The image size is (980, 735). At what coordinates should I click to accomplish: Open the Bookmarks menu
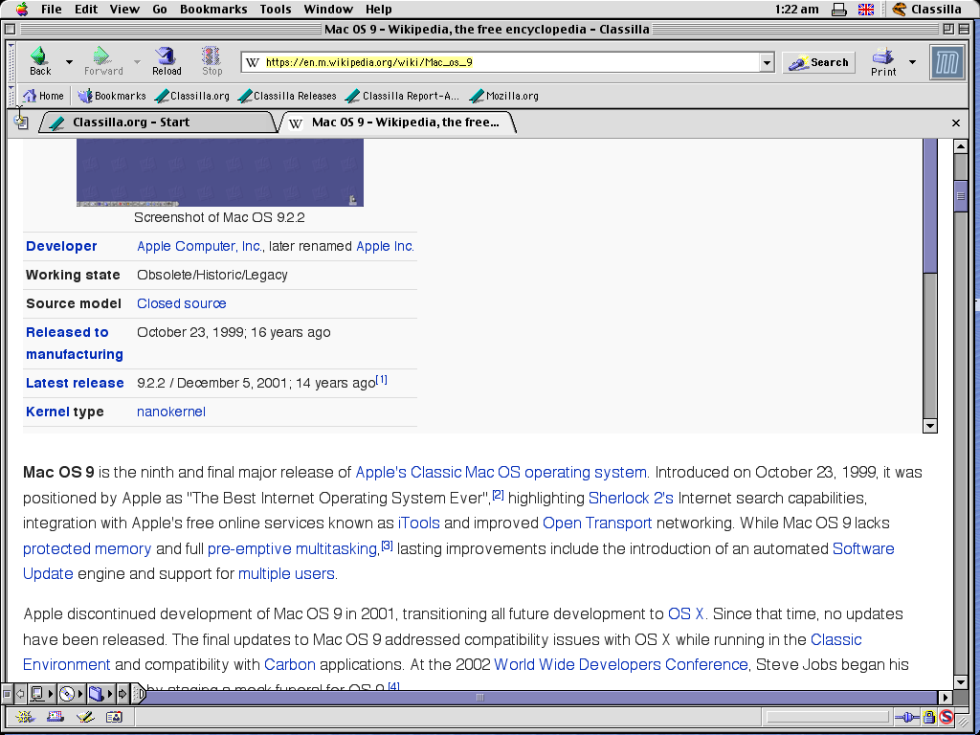coord(211,9)
